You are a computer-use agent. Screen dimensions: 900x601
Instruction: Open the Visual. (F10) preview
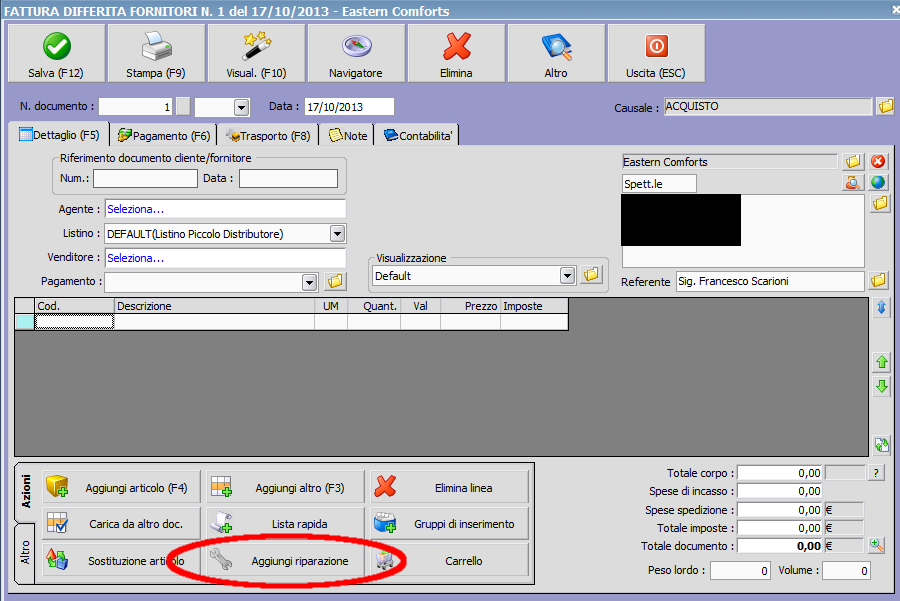tap(256, 53)
